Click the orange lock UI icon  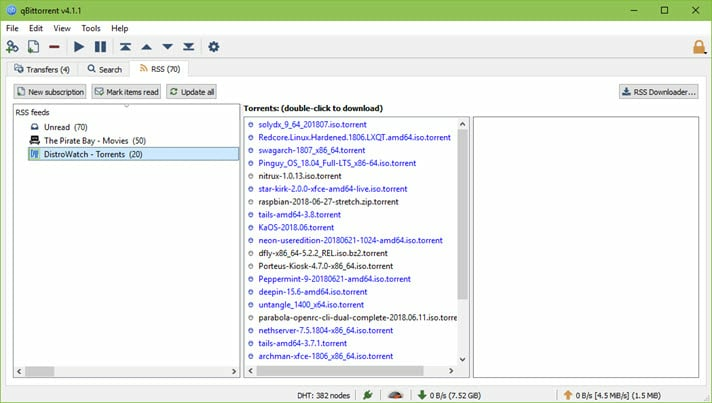(699, 47)
